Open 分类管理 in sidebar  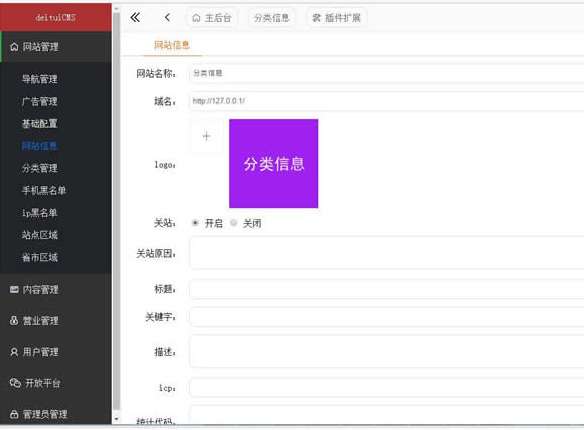click(x=39, y=168)
